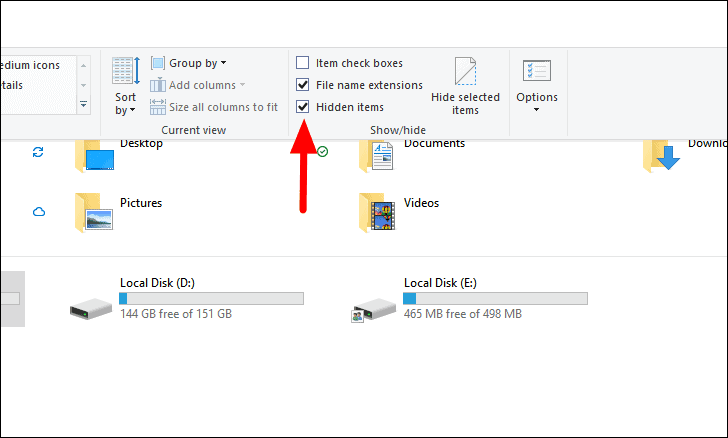The image size is (728, 438).
Task: Open the Sort by menu icon
Action: [126, 71]
